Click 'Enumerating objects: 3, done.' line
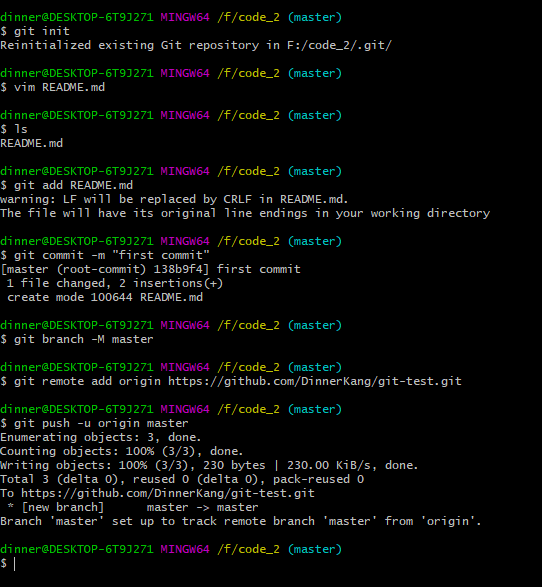Screen dimensions: 542x587 coord(101,437)
